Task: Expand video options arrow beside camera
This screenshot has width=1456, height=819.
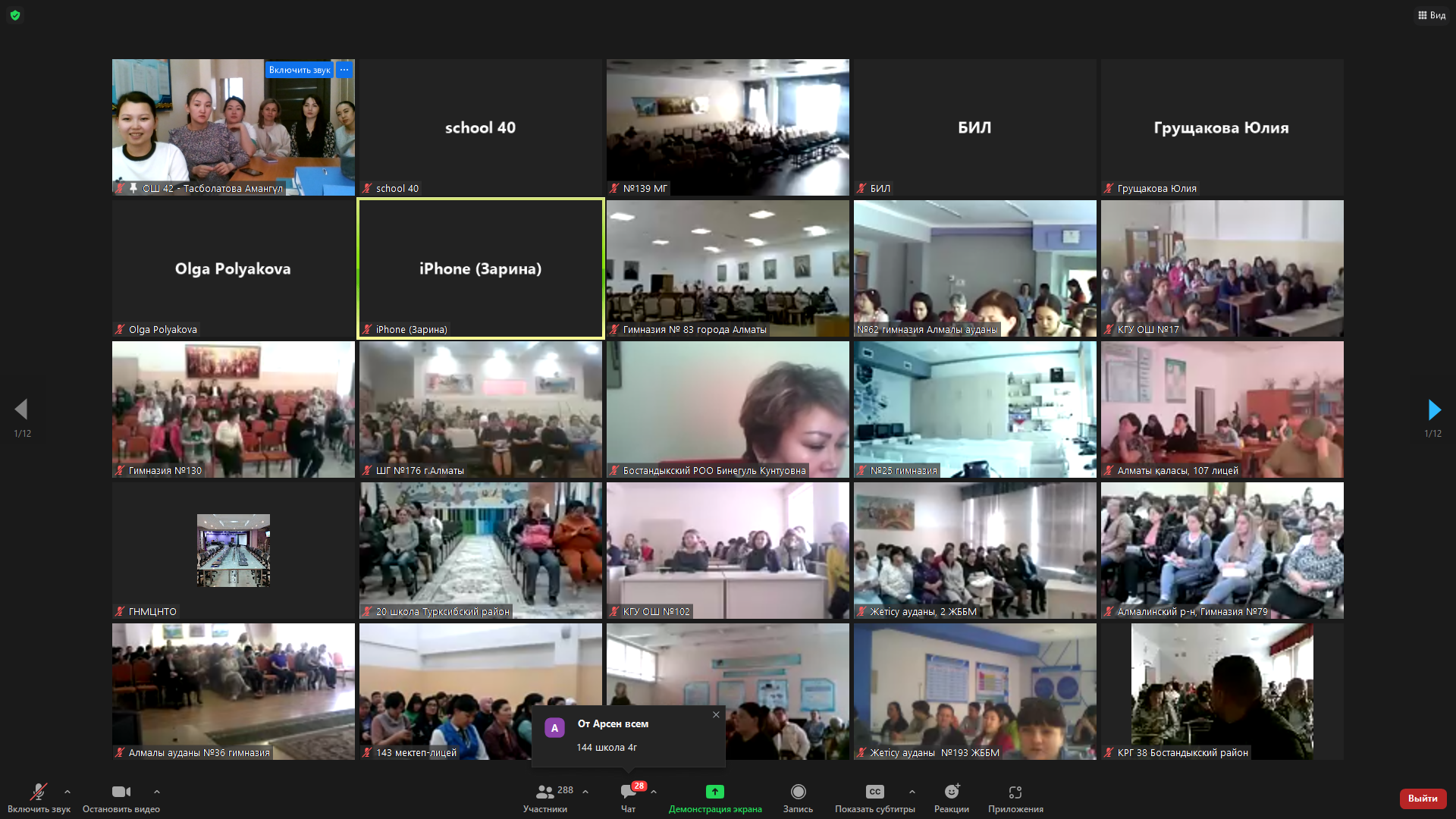Action: pyautogui.click(x=156, y=792)
